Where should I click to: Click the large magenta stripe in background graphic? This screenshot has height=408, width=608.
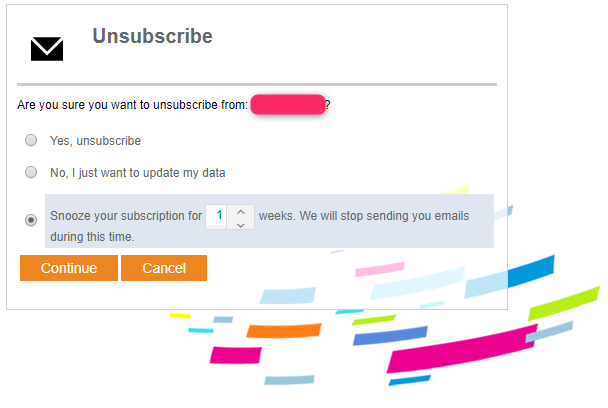click(461, 349)
